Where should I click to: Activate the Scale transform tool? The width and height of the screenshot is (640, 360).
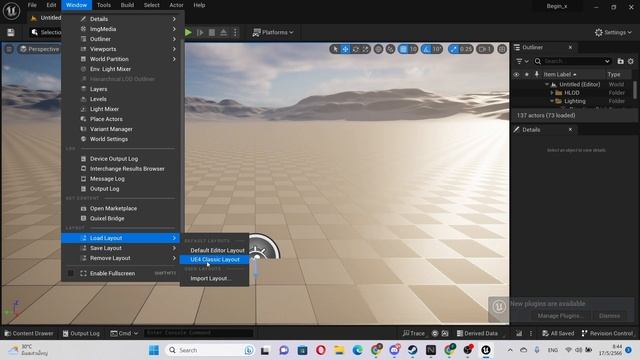pyautogui.click(x=366, y=49)
